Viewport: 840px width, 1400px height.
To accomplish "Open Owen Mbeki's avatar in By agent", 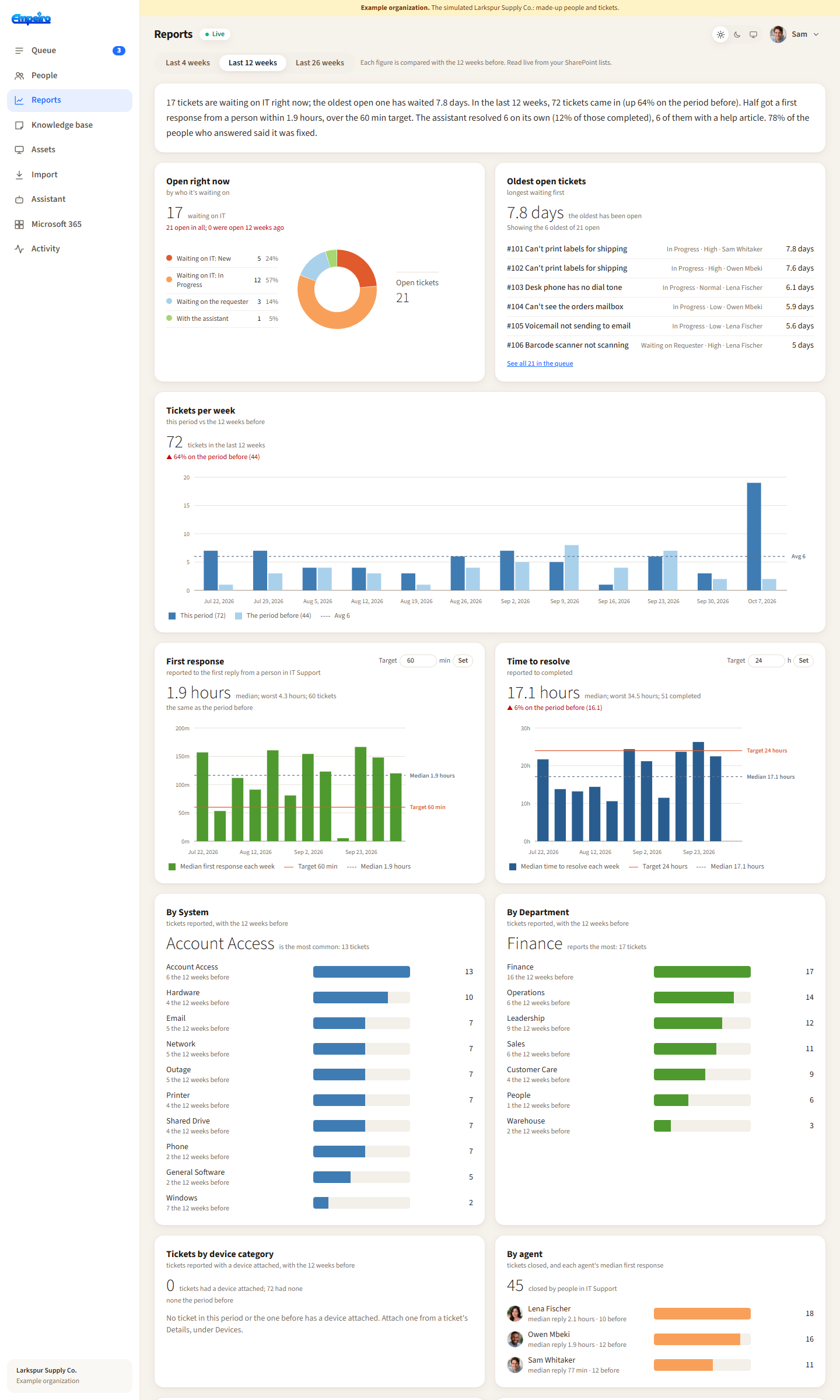I will [515, 1339].
